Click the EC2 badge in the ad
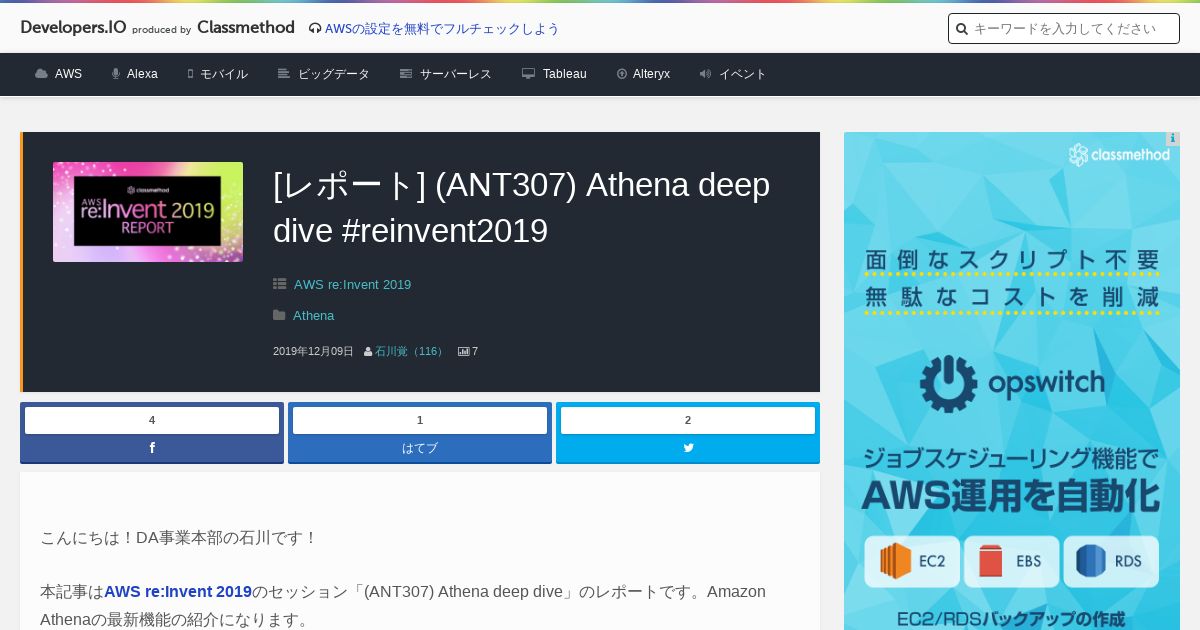 click(x=913, y=562)
